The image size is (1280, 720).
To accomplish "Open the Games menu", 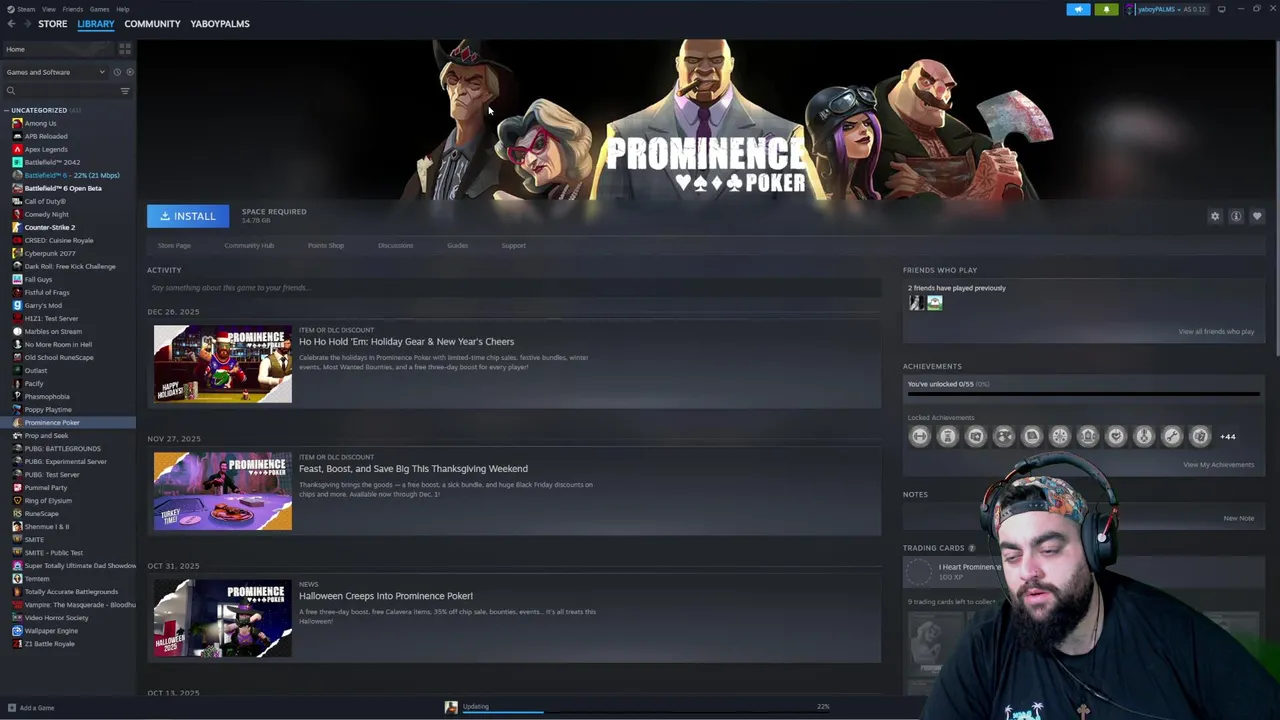I will tap(99, 9).
